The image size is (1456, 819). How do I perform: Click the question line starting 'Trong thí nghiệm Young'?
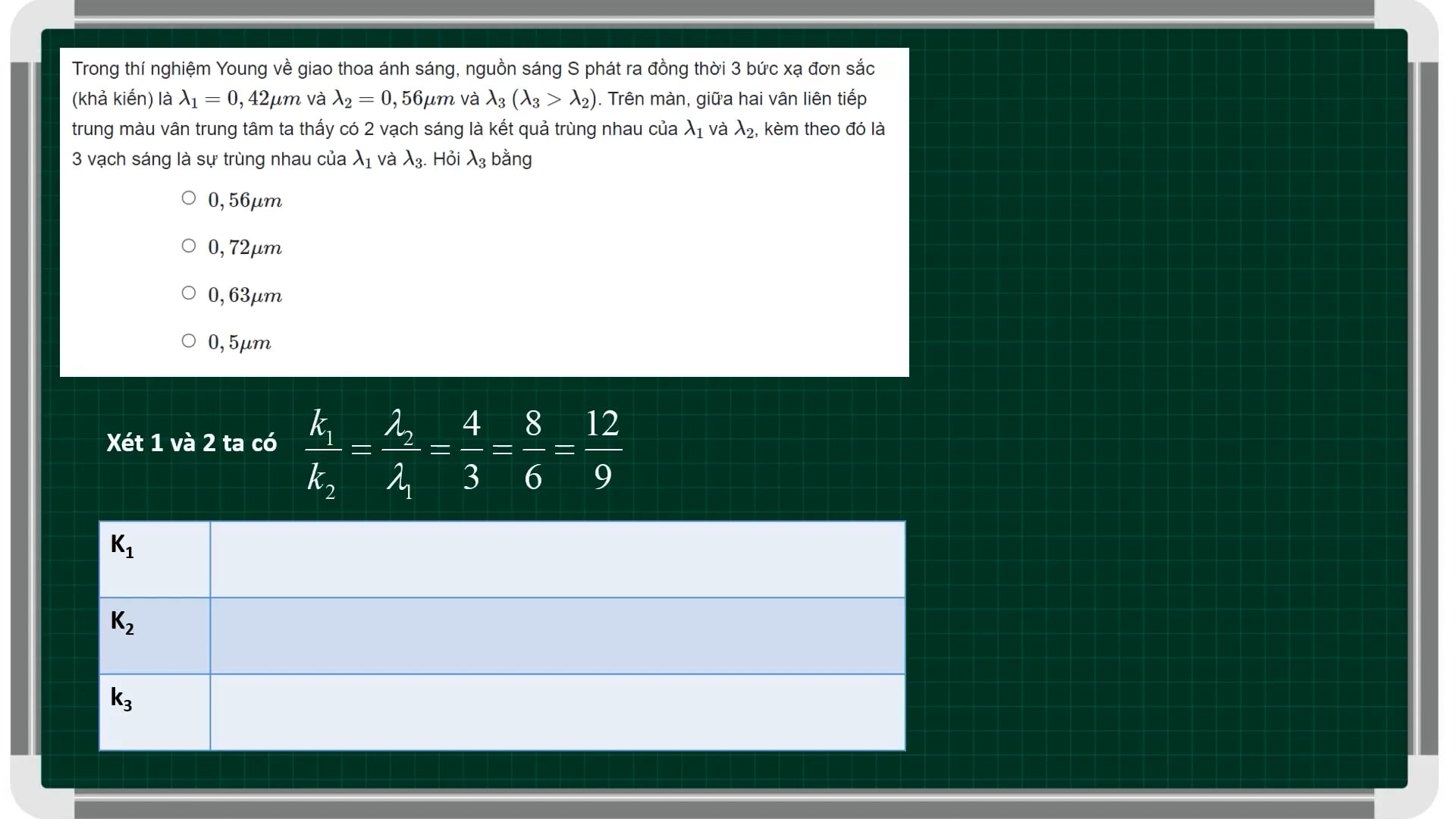[x=473, y=69]
